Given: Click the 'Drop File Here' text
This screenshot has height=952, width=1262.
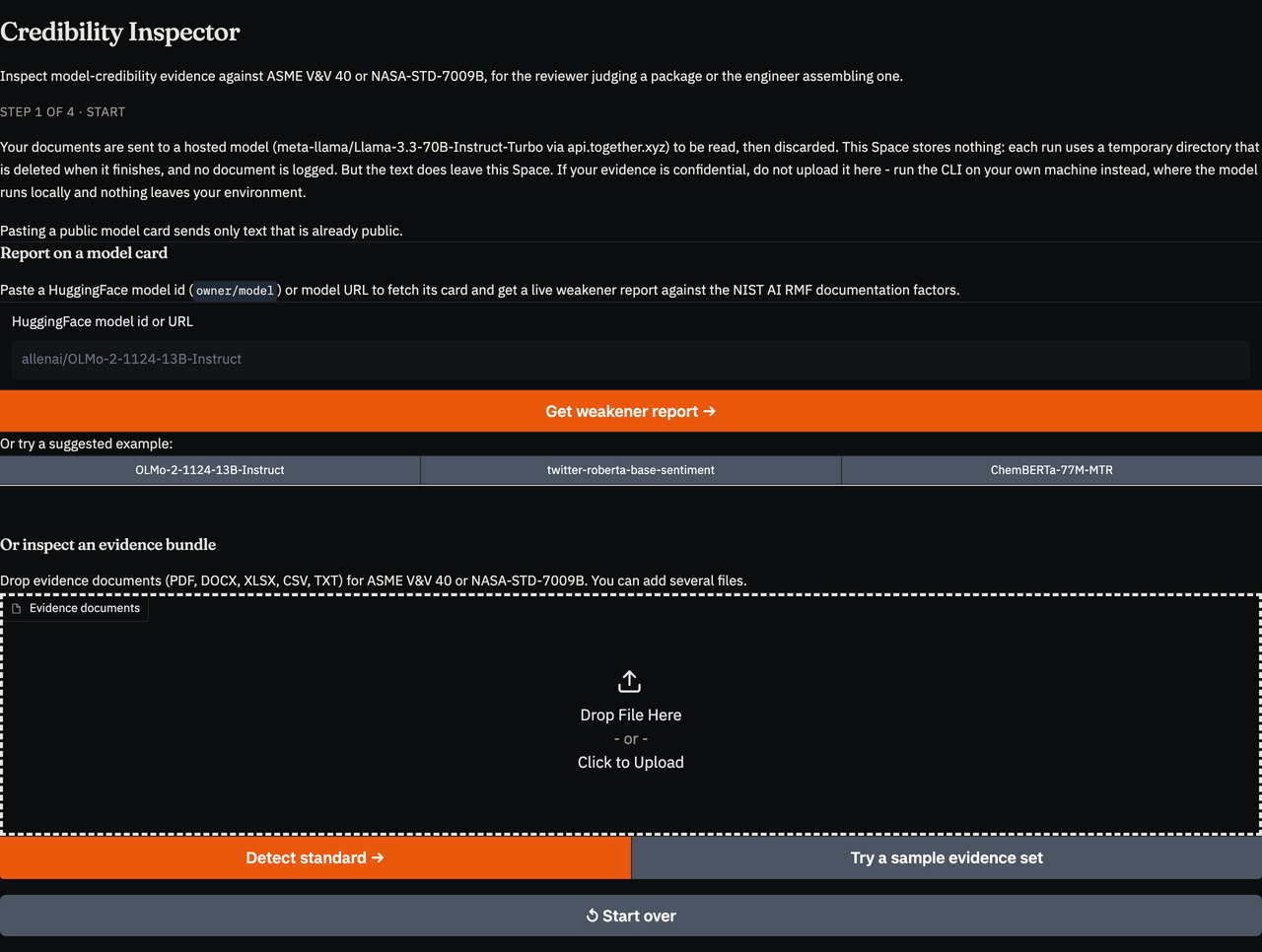Looking at the screenshot, I should [631, 714].
